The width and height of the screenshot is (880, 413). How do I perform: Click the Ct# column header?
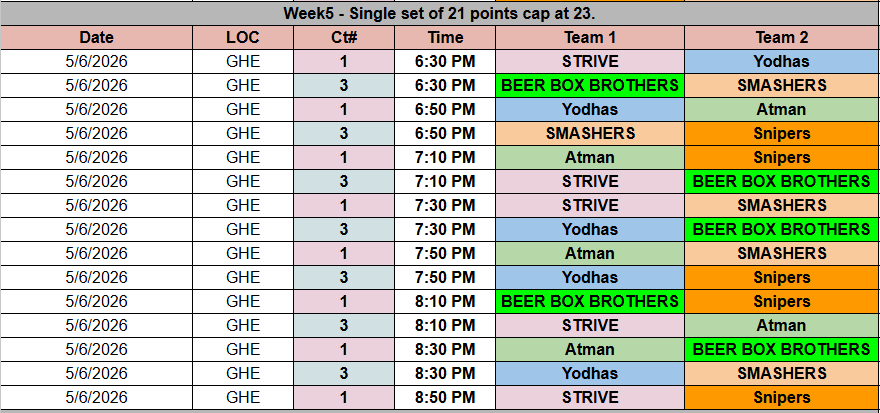pyautogui.click(x=344, y=37)
